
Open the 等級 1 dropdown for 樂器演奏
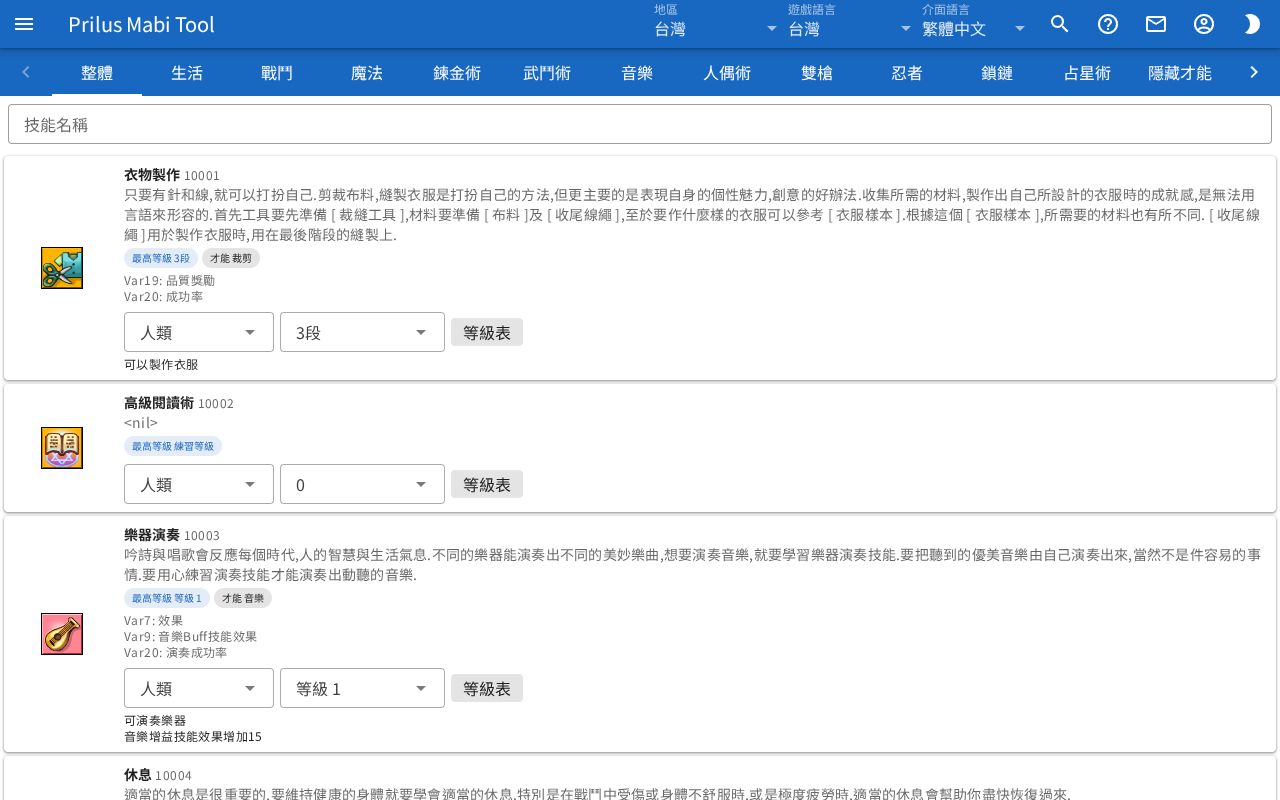tap(362, 688)
